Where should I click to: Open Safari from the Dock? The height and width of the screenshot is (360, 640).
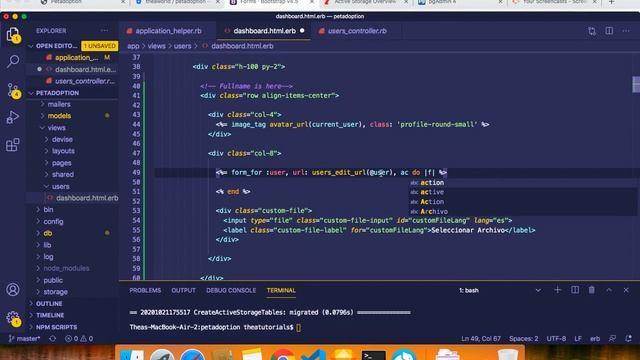(192, 356)
